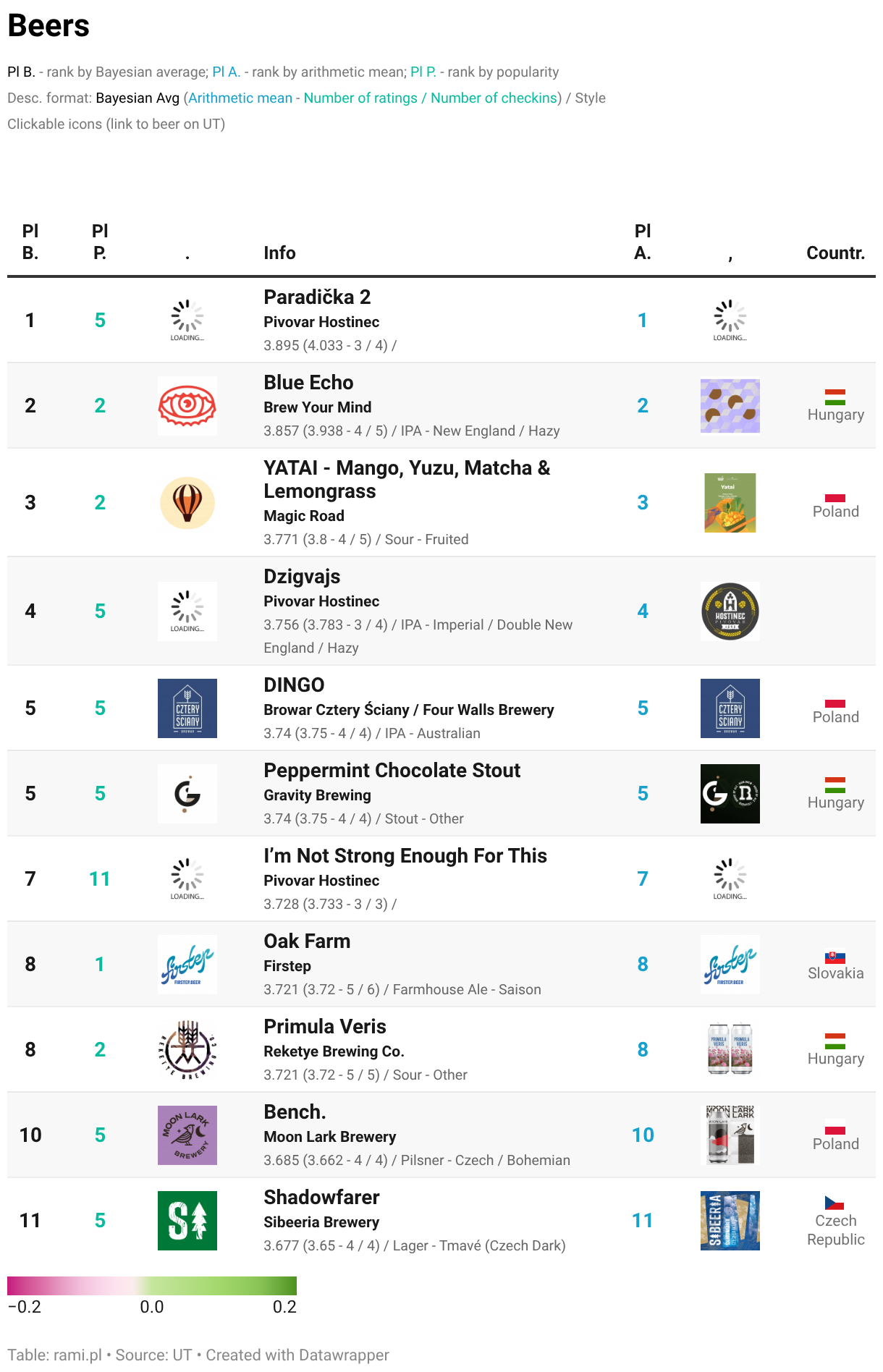The image size is (883, 1372).
Task: Click the Countr. column header
Action: (835, 253)
